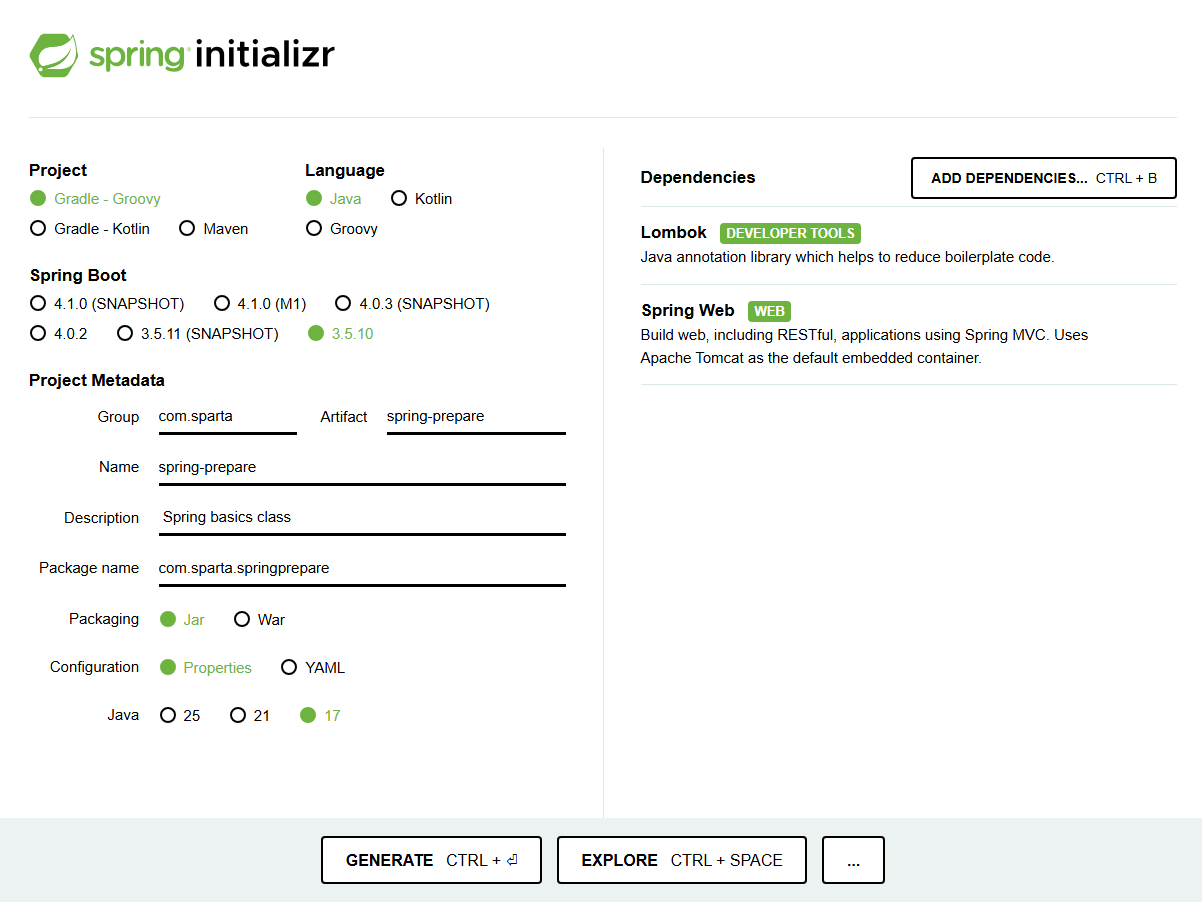
Task: Choose Kotlin as the language
Action: (422, 199)
